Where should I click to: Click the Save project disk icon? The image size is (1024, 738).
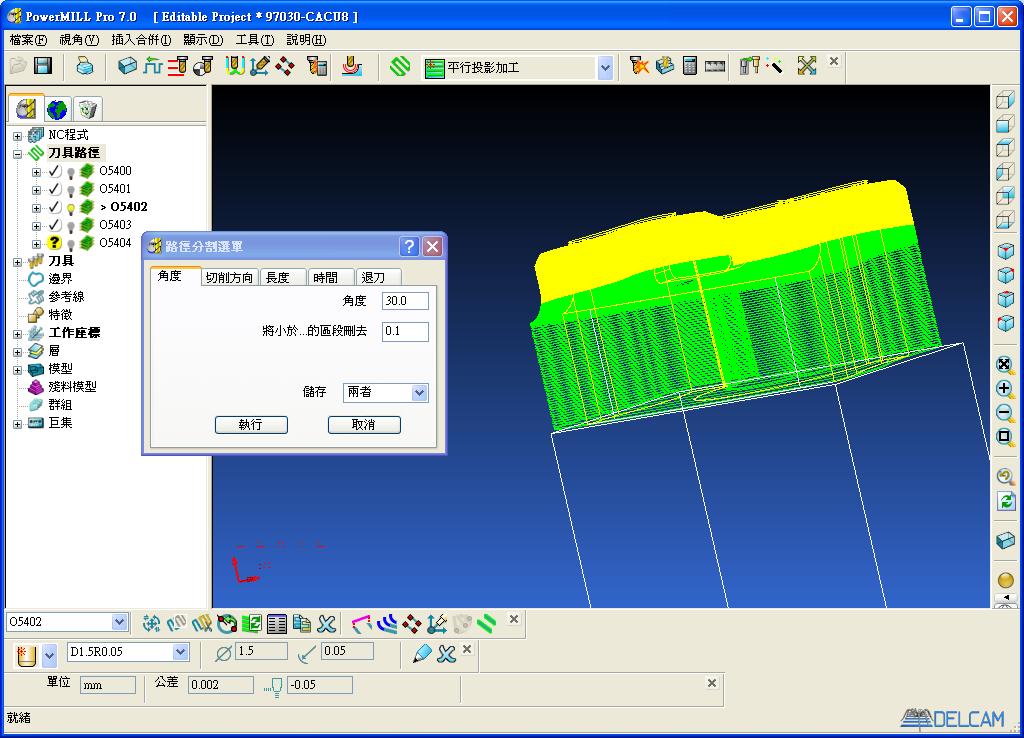[x=43, y=65]
